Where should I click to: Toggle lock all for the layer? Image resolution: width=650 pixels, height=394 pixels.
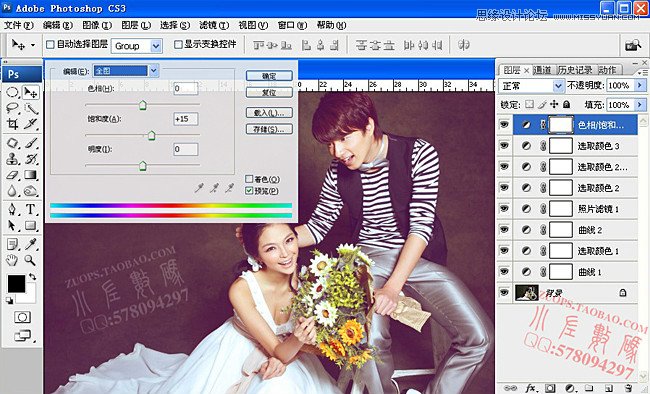566,105
